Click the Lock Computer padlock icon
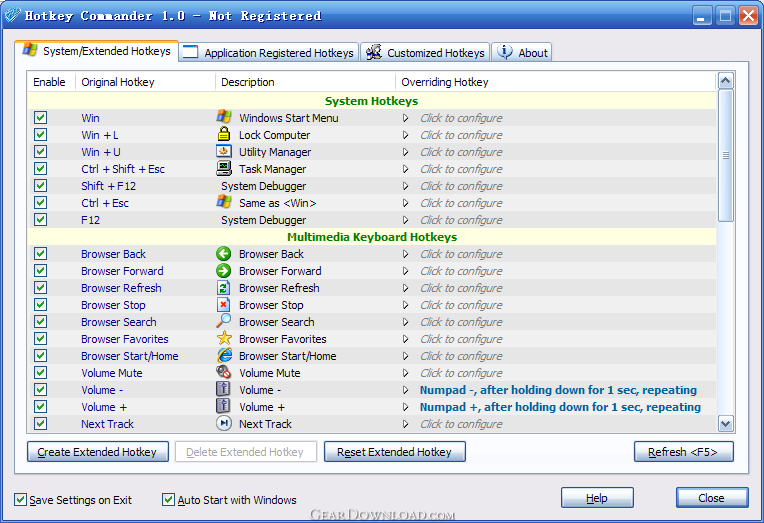764x523 pixels. (224, 135)
